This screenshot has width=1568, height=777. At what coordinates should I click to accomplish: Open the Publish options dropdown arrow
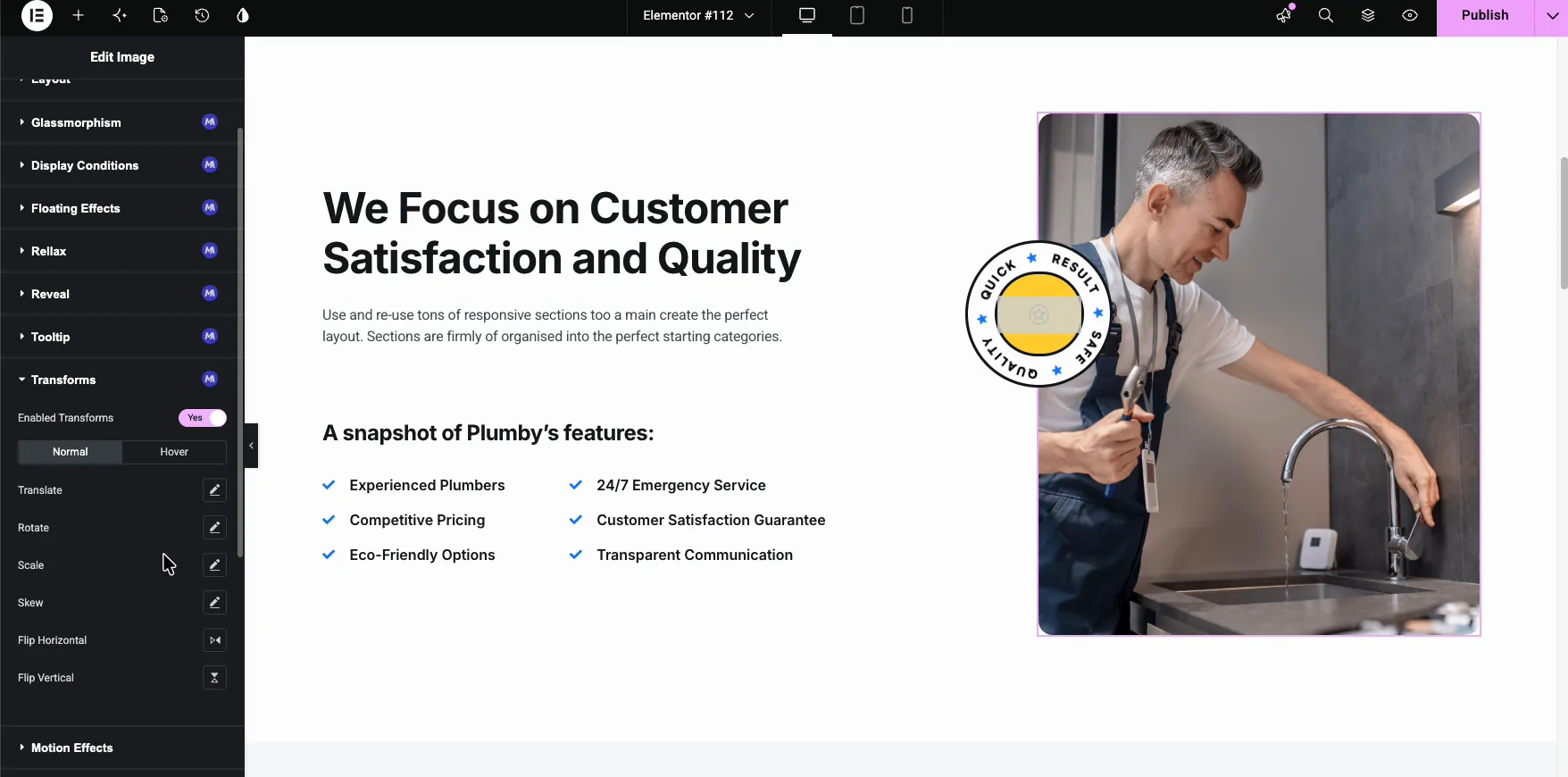pos(1552,15)
